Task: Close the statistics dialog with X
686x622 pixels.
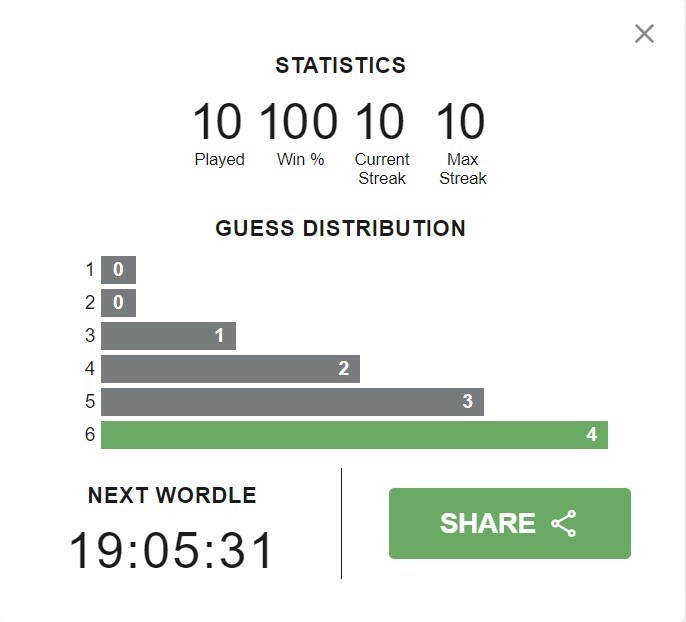Action: pos(644,34)
